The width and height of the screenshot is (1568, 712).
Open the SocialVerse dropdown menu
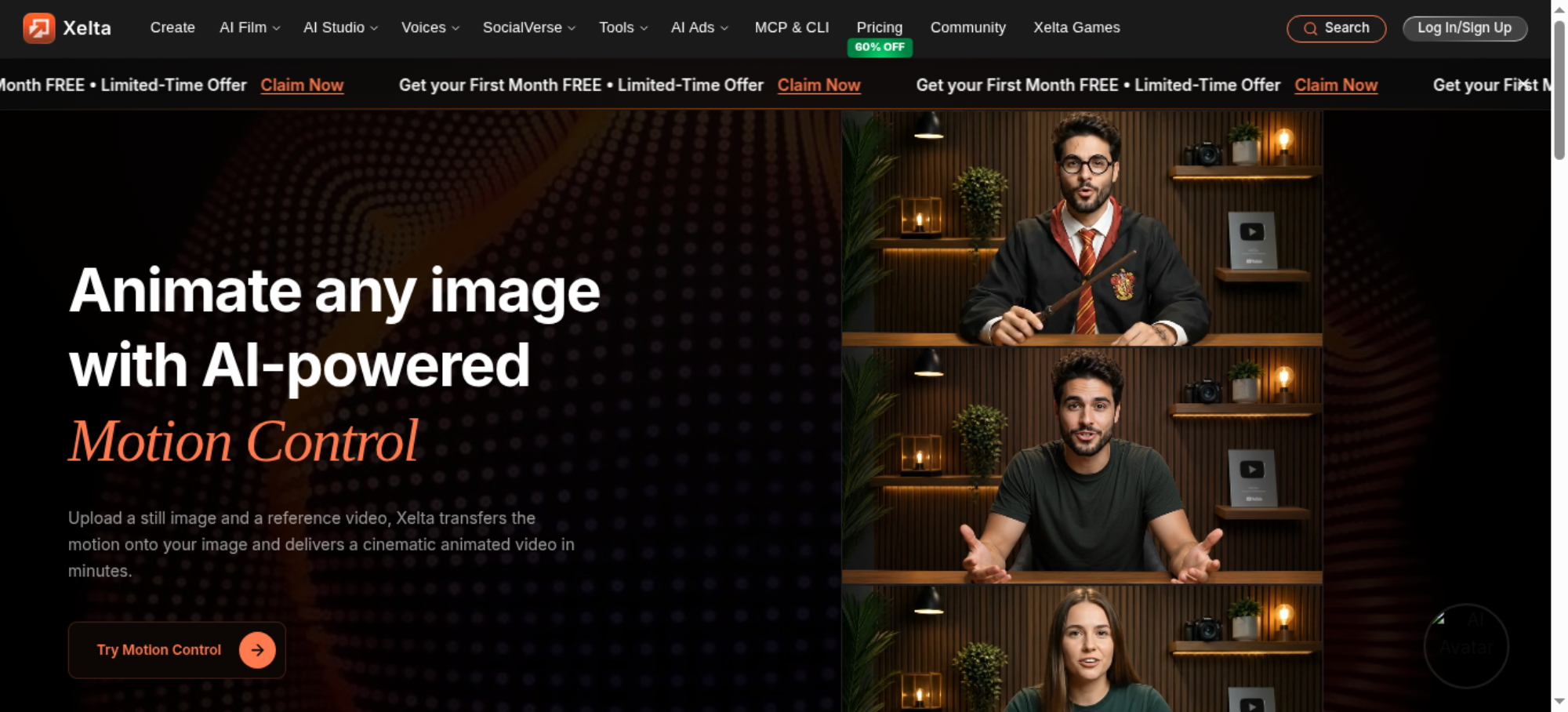coord(529,27)
